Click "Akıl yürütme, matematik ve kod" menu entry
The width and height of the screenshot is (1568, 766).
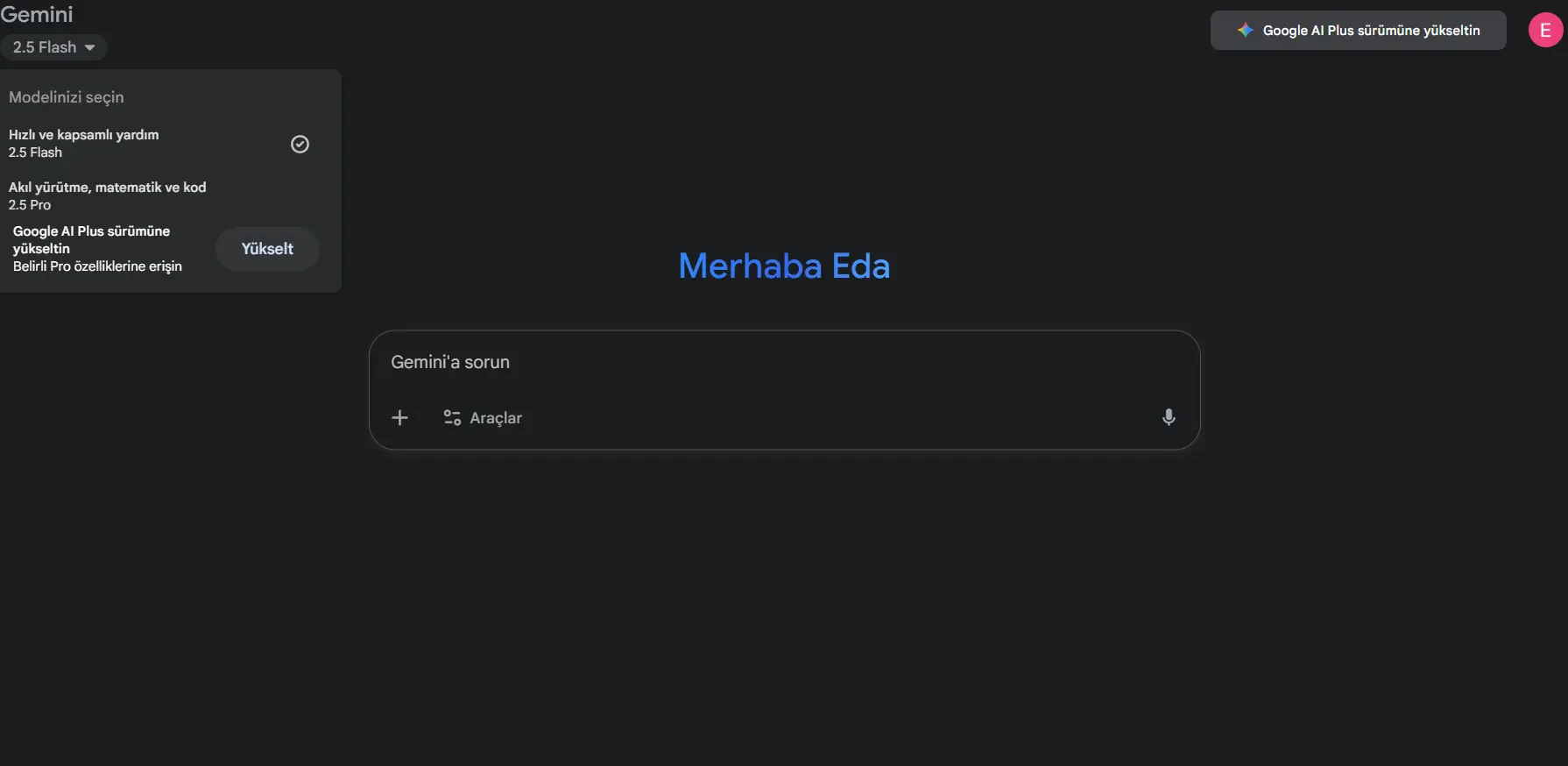click(108, 188)
